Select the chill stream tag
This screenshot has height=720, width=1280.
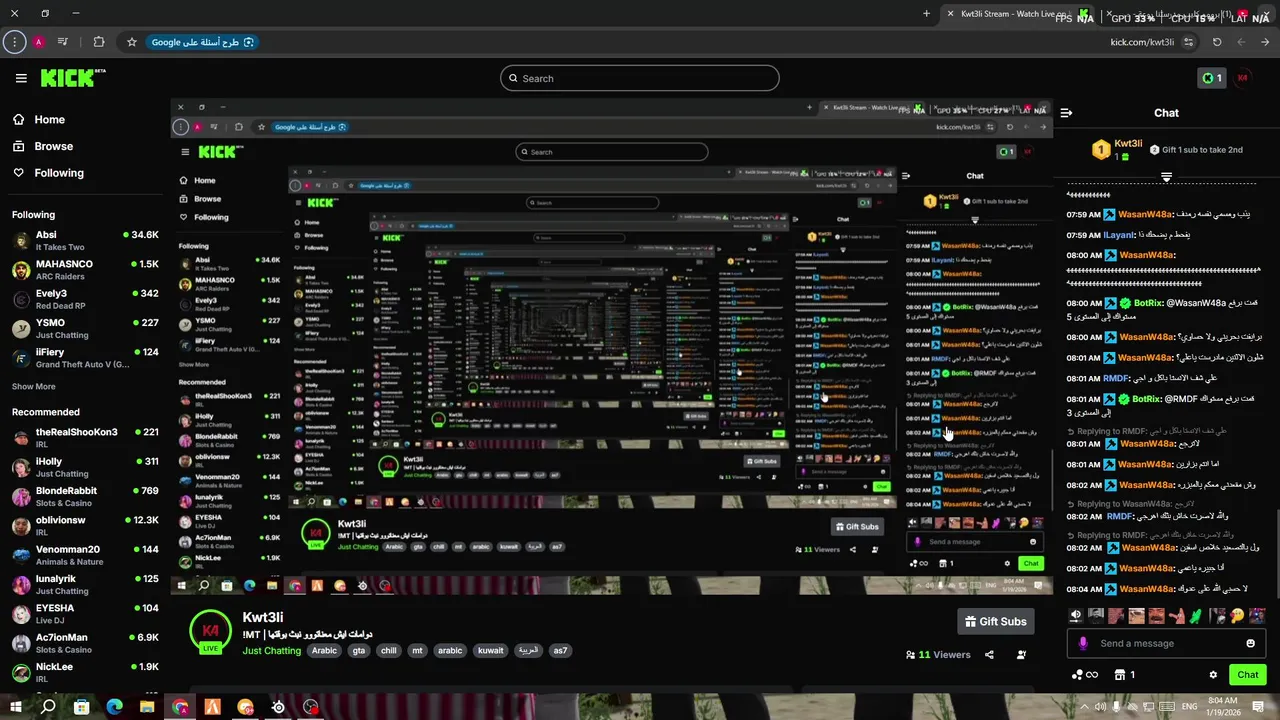(389, 651)
